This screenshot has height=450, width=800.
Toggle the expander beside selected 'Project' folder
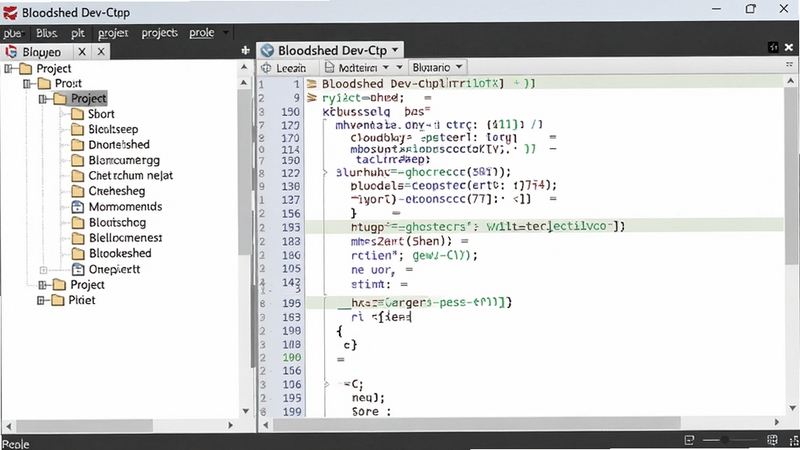43,99
